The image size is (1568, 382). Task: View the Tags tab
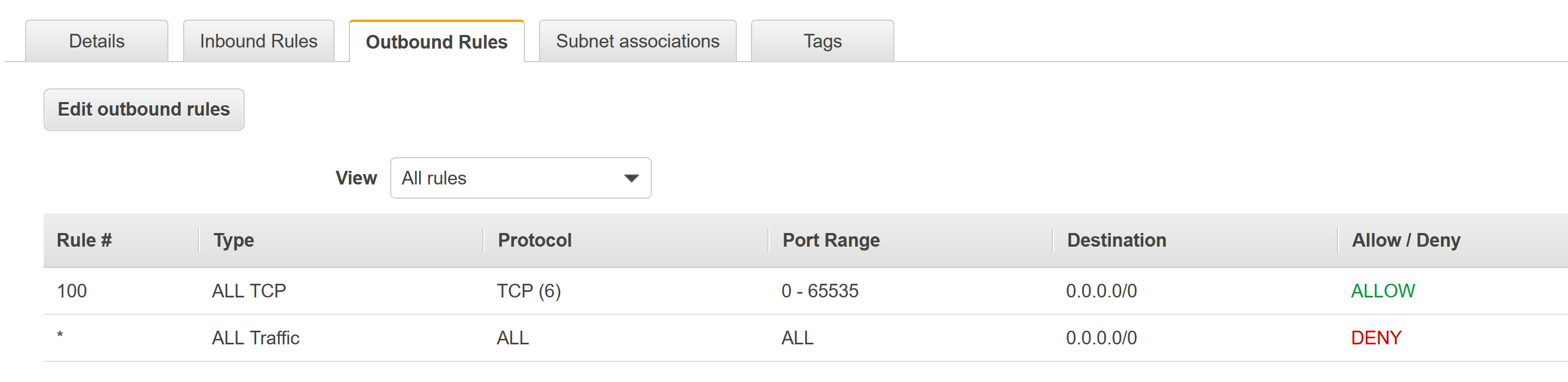click(x=821, y=40)
